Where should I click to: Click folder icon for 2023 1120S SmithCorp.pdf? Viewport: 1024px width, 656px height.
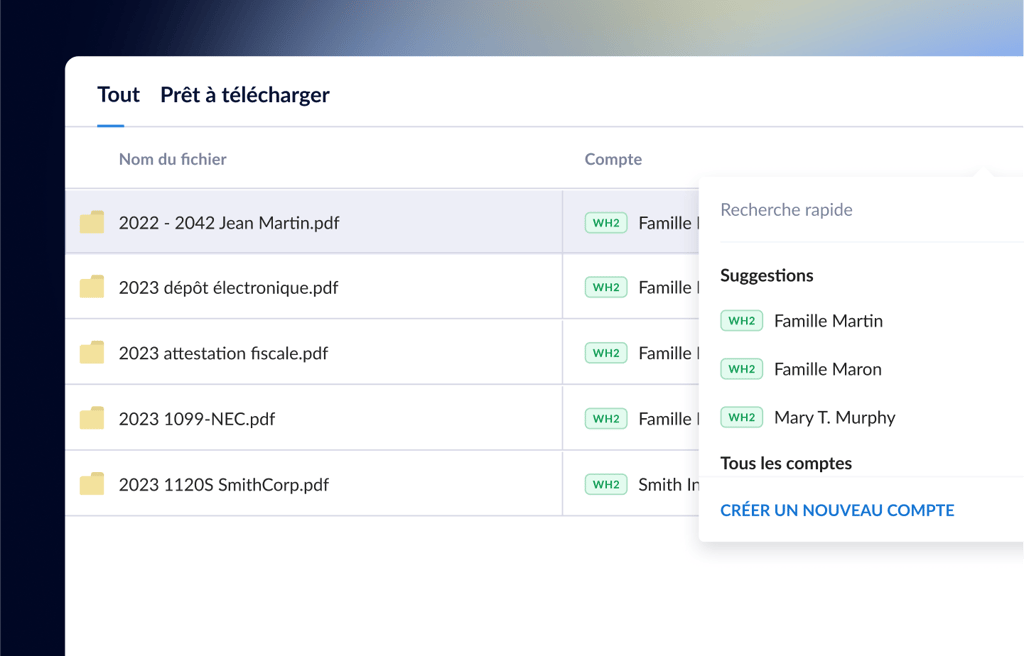[92, 484]
